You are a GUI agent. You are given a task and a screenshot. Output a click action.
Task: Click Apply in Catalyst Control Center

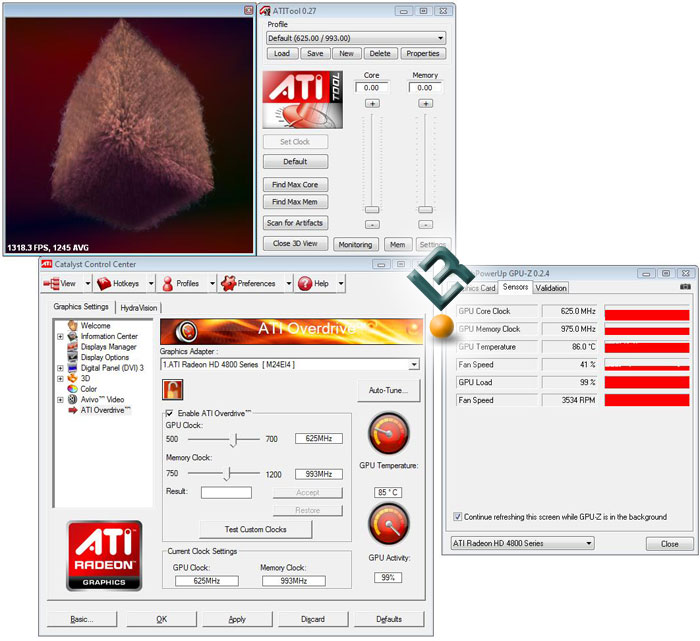pos(237,619)
